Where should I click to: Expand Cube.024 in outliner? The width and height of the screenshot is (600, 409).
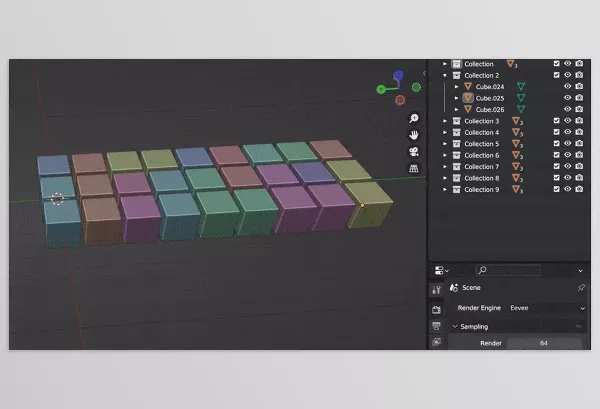[456, 87]
